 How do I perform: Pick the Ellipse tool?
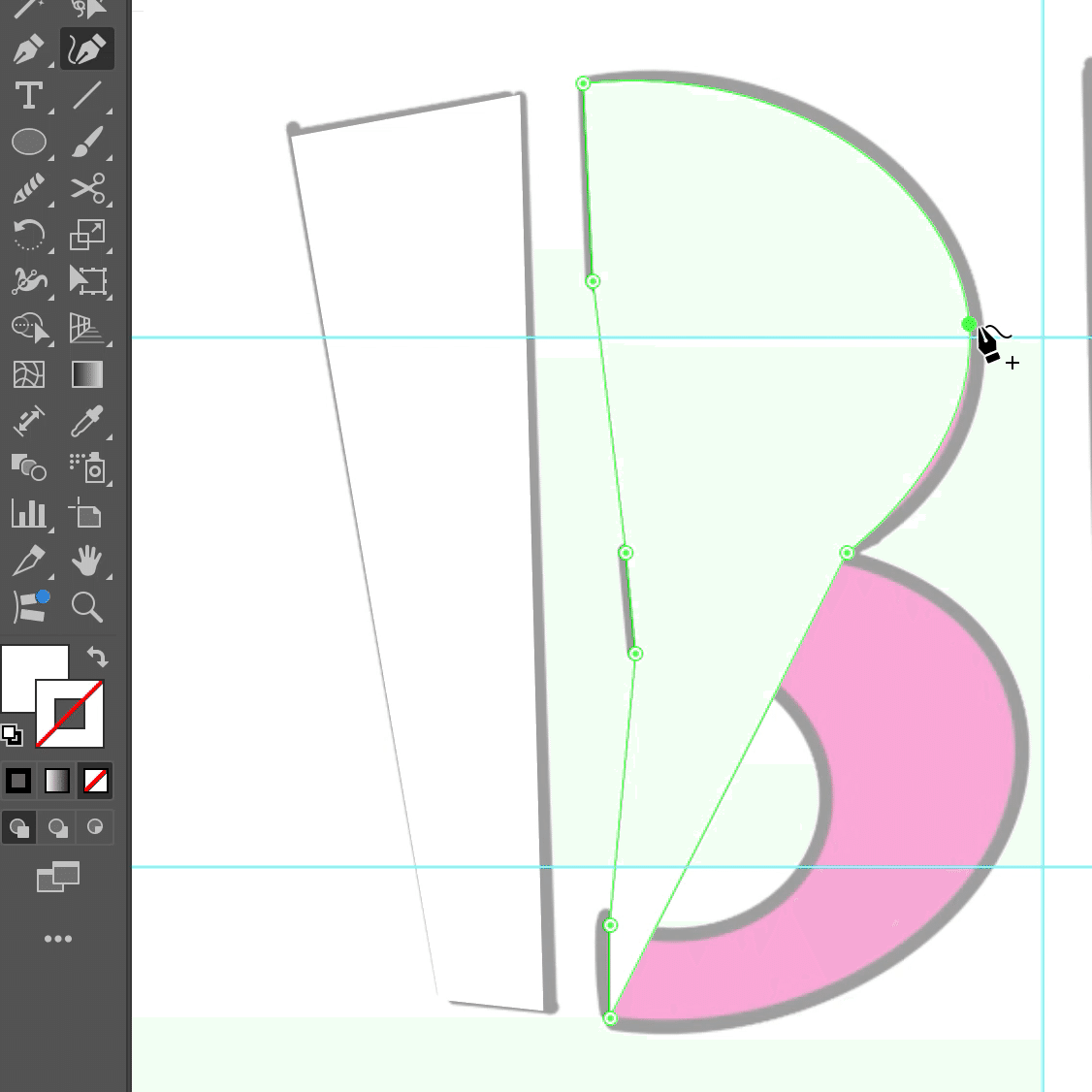pyautogui.click(x=29, y=142)
